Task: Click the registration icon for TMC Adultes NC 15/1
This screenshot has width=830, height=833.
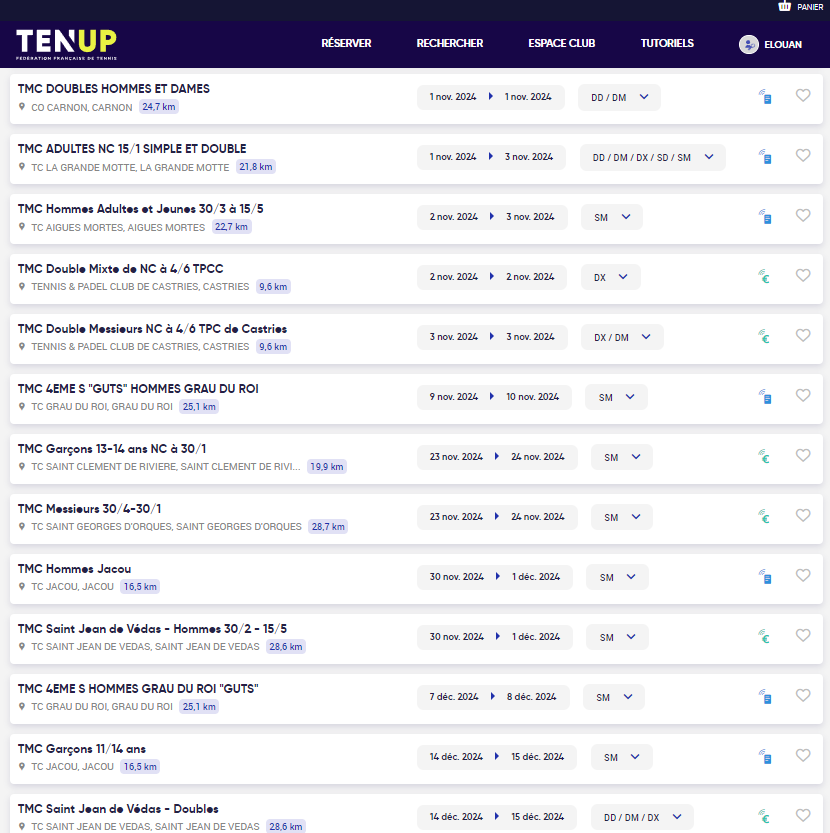Action: [x=765, y=157]
